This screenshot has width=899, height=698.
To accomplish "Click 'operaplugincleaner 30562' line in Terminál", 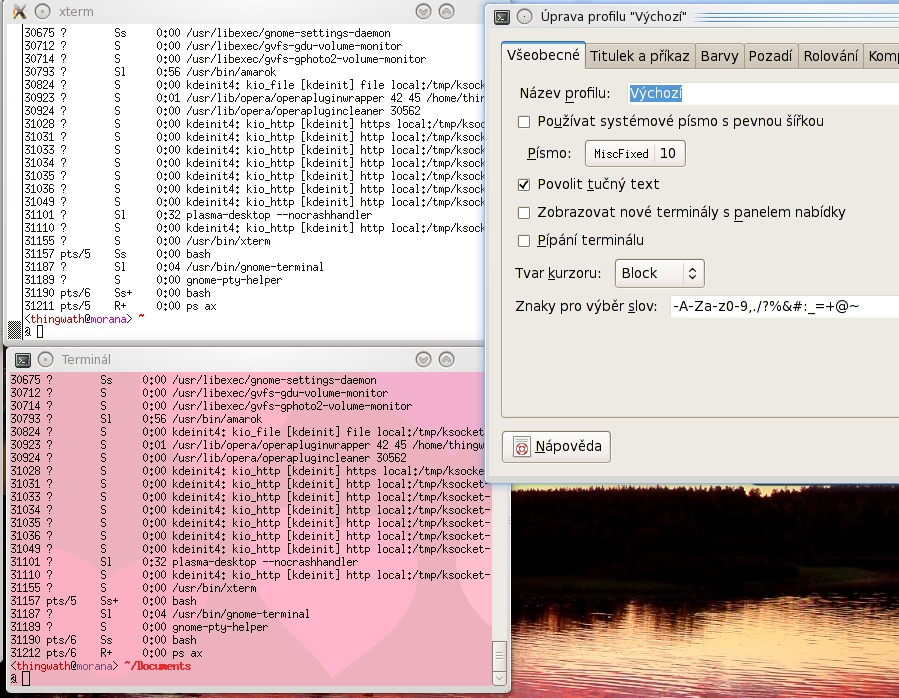I will (x=290, y=458).
